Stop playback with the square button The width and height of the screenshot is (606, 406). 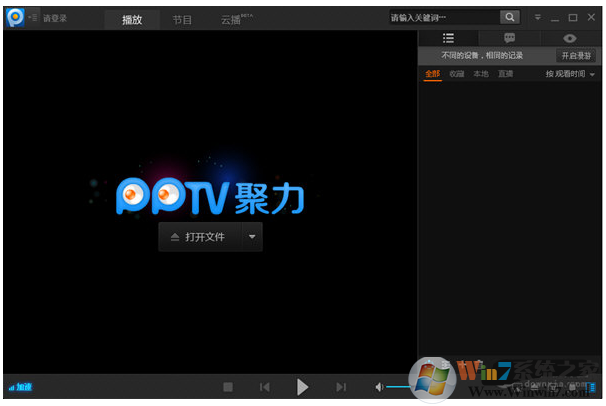tap(228, 387)
